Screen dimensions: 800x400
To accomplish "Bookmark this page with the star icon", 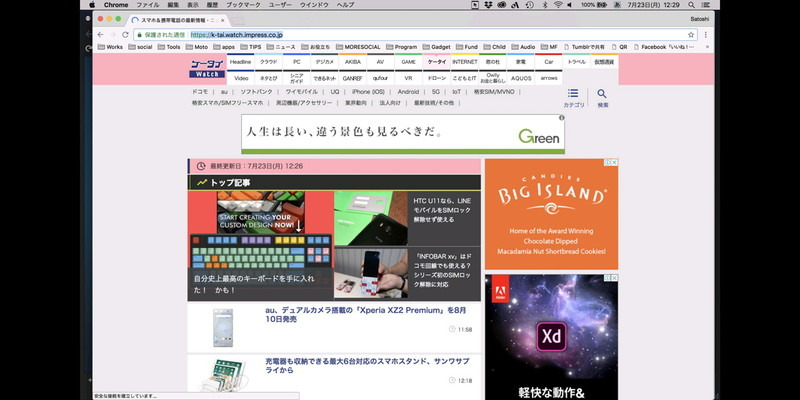I will [x=691, y=35].
